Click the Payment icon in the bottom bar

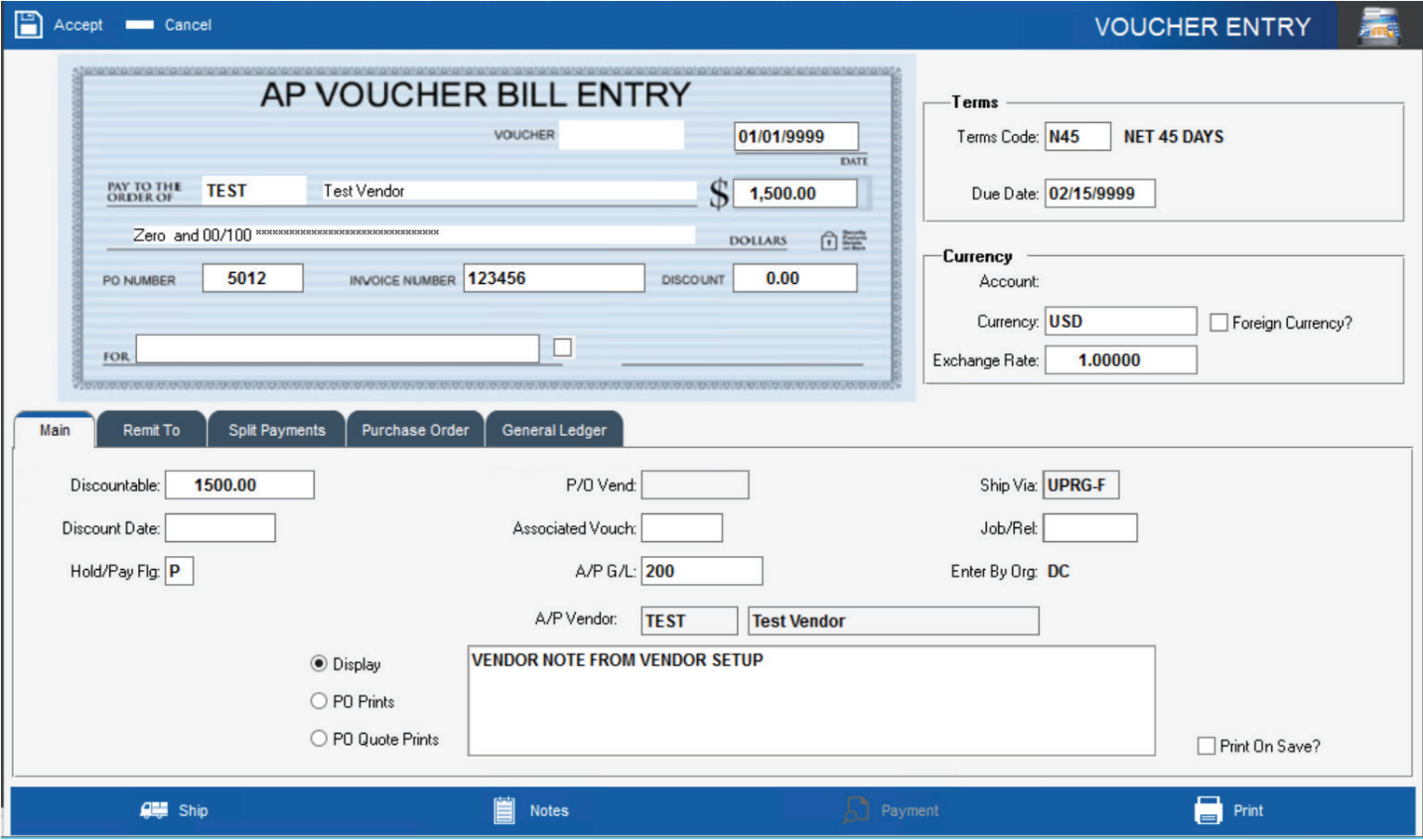(x=856, y=810)
